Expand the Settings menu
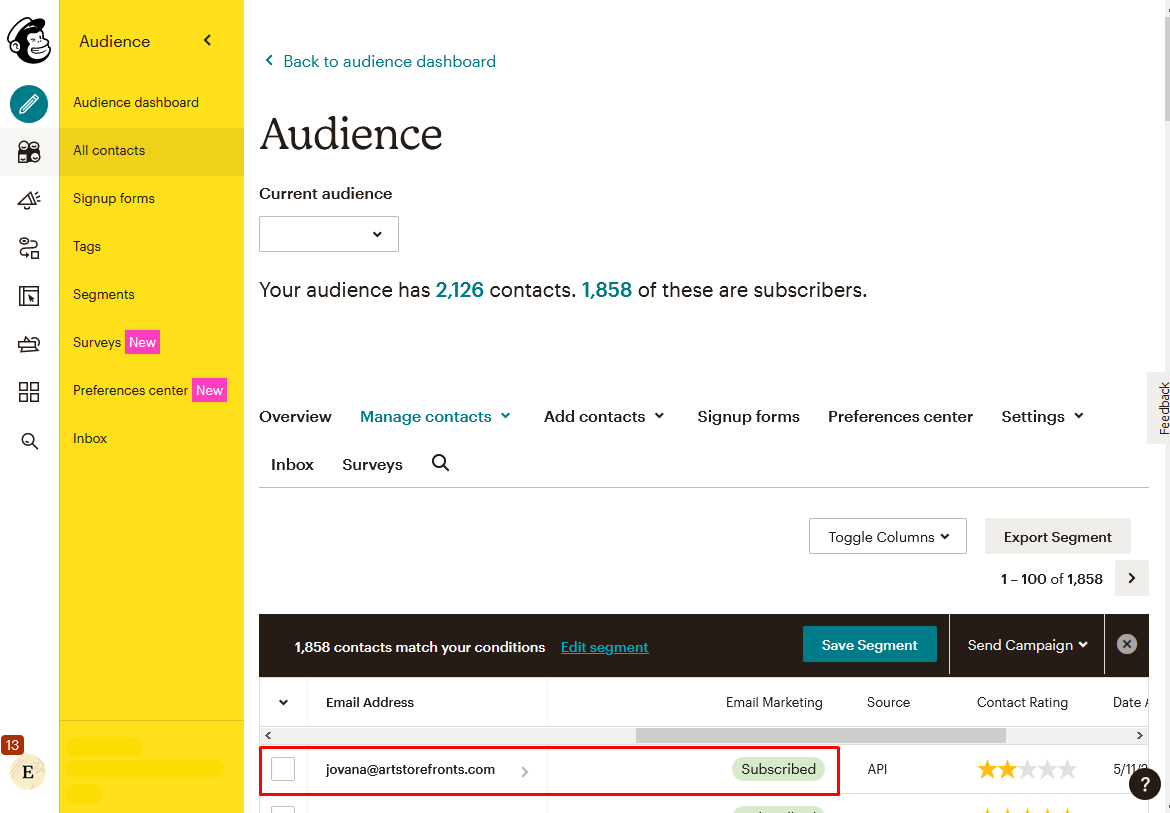This screenshot has width=1170, height=813. point(1042,416)
